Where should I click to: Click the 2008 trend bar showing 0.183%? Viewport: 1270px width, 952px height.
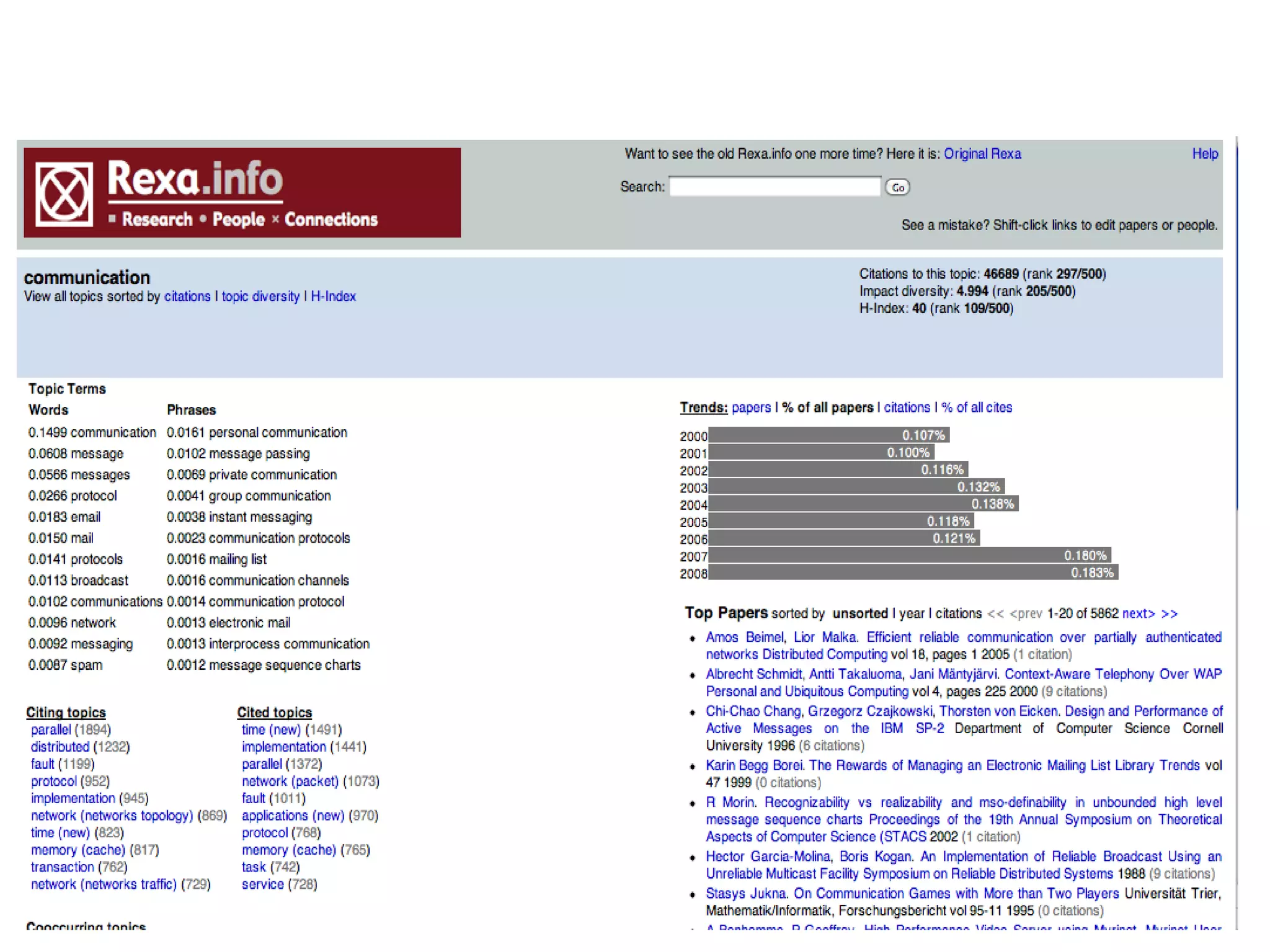point(913,572)
